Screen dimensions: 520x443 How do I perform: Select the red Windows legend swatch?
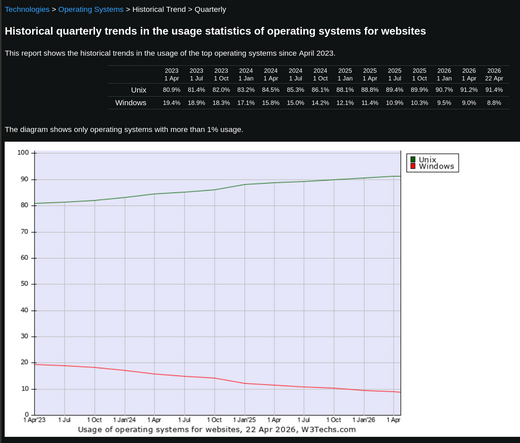coord(413,166)
